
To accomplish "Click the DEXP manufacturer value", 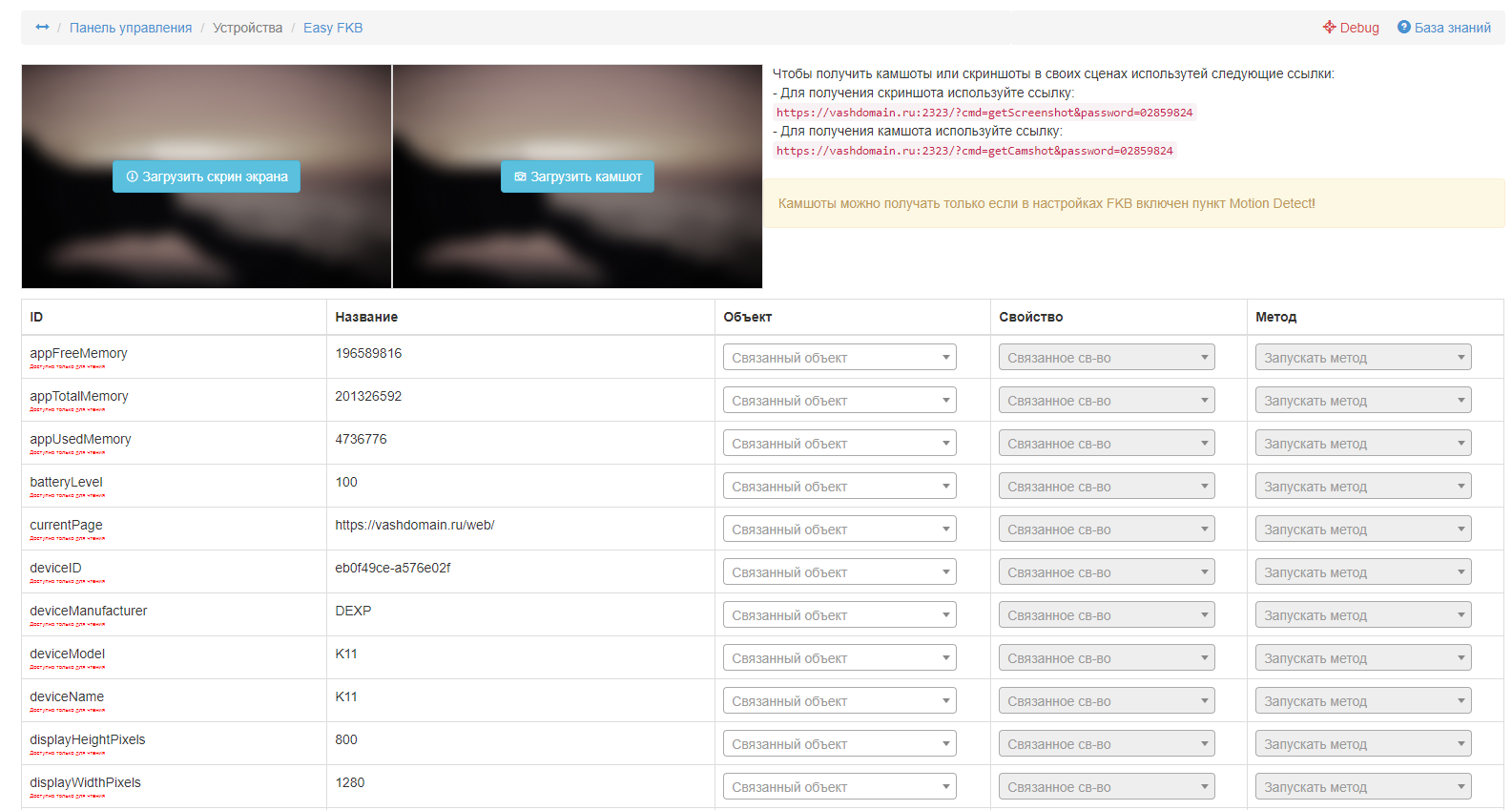I will tap(353, 611).
